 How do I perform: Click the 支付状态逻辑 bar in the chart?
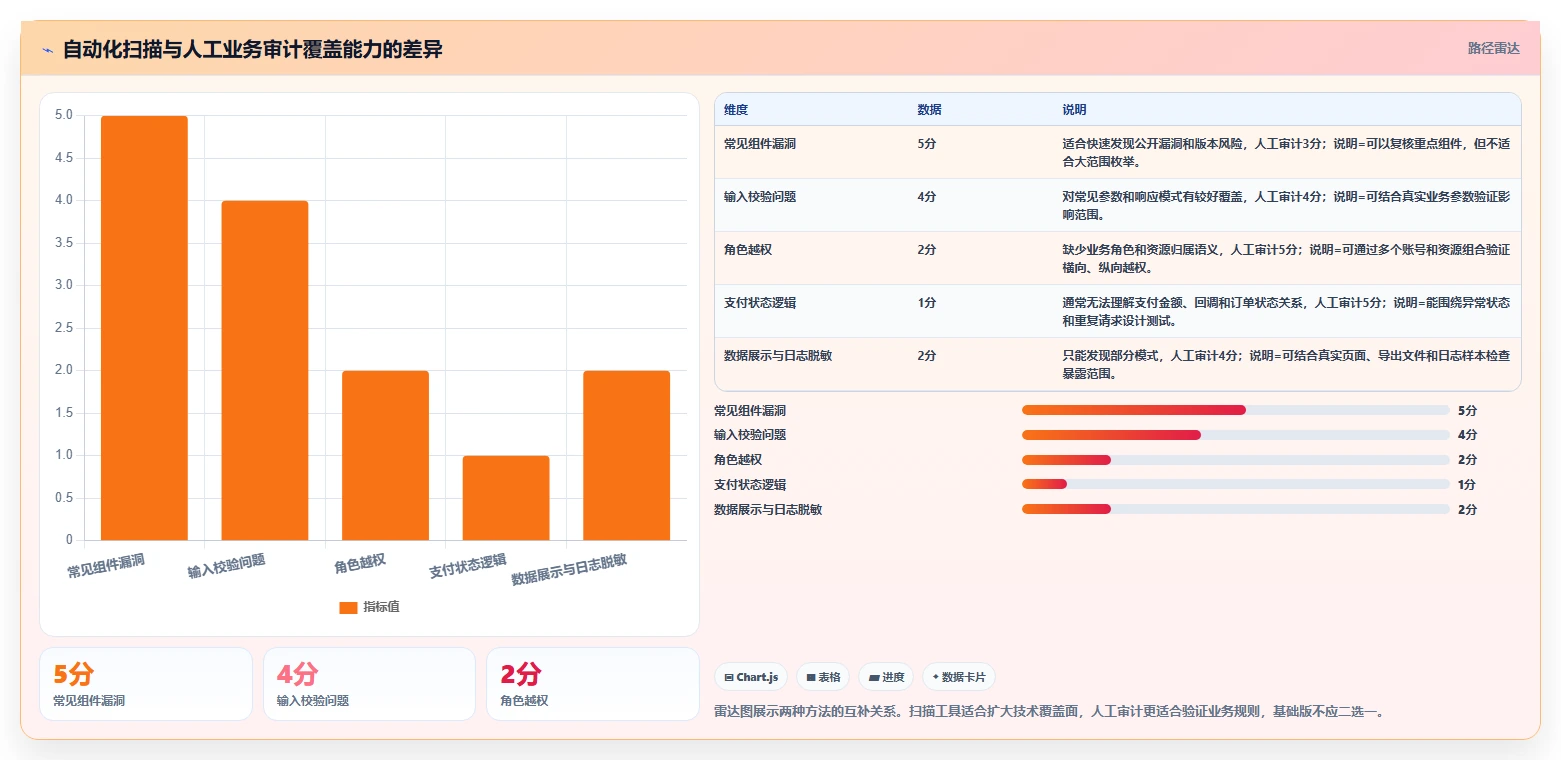(x=506, y=498)
